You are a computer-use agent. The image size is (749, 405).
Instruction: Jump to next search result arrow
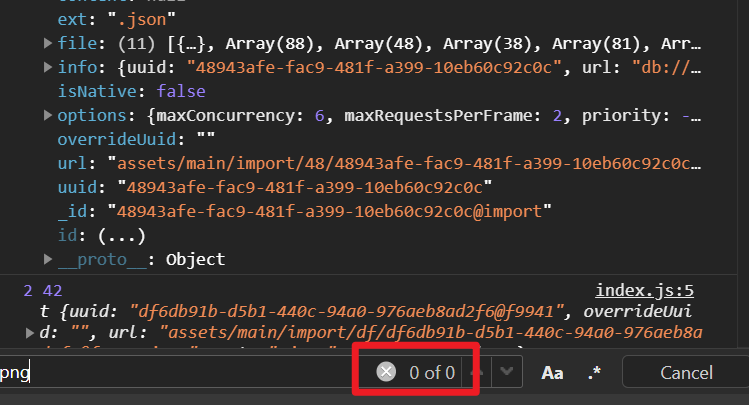(508, 372)
